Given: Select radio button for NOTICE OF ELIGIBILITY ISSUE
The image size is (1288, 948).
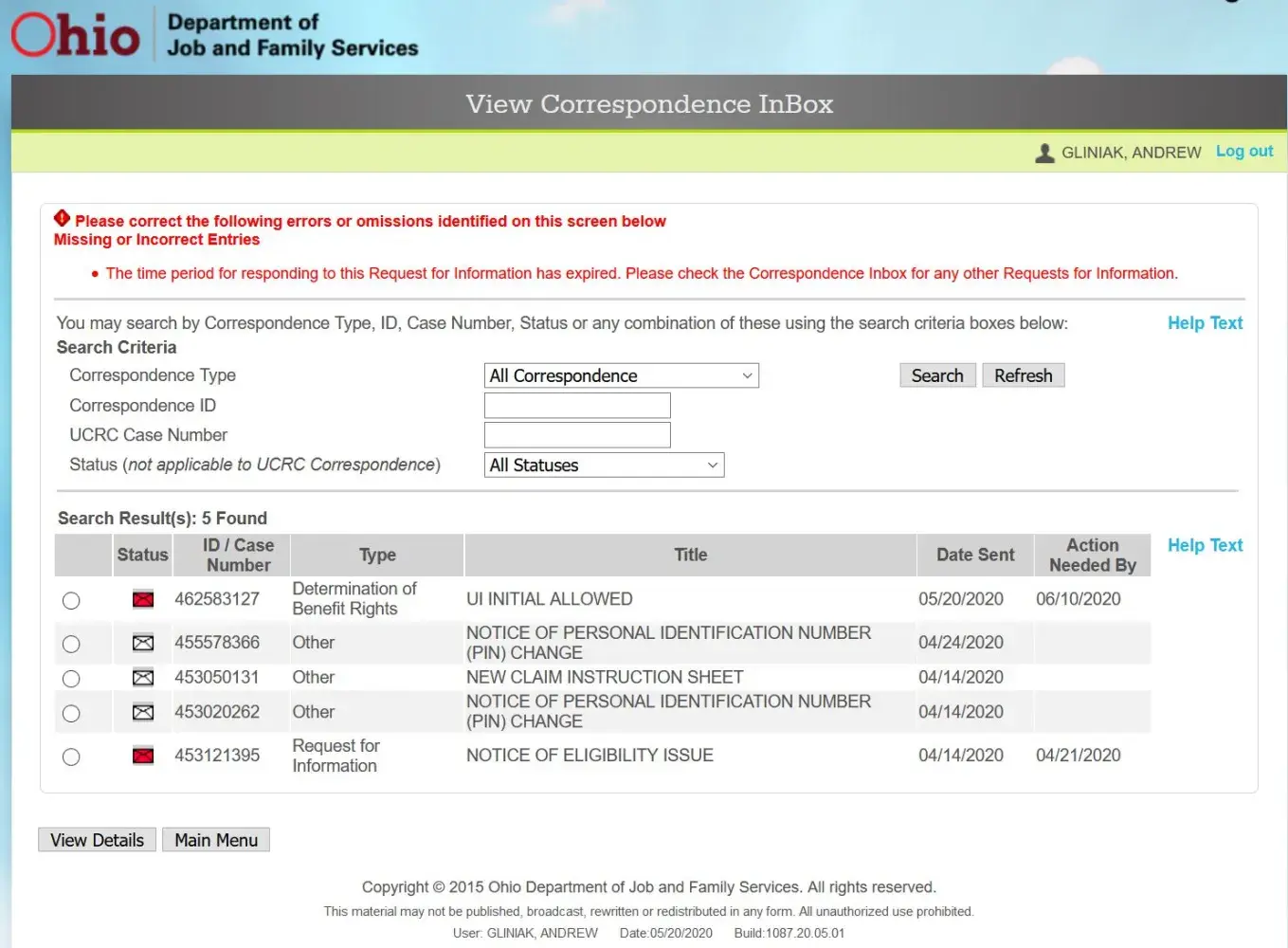Looking at the screenshot, I should [71, 757].
